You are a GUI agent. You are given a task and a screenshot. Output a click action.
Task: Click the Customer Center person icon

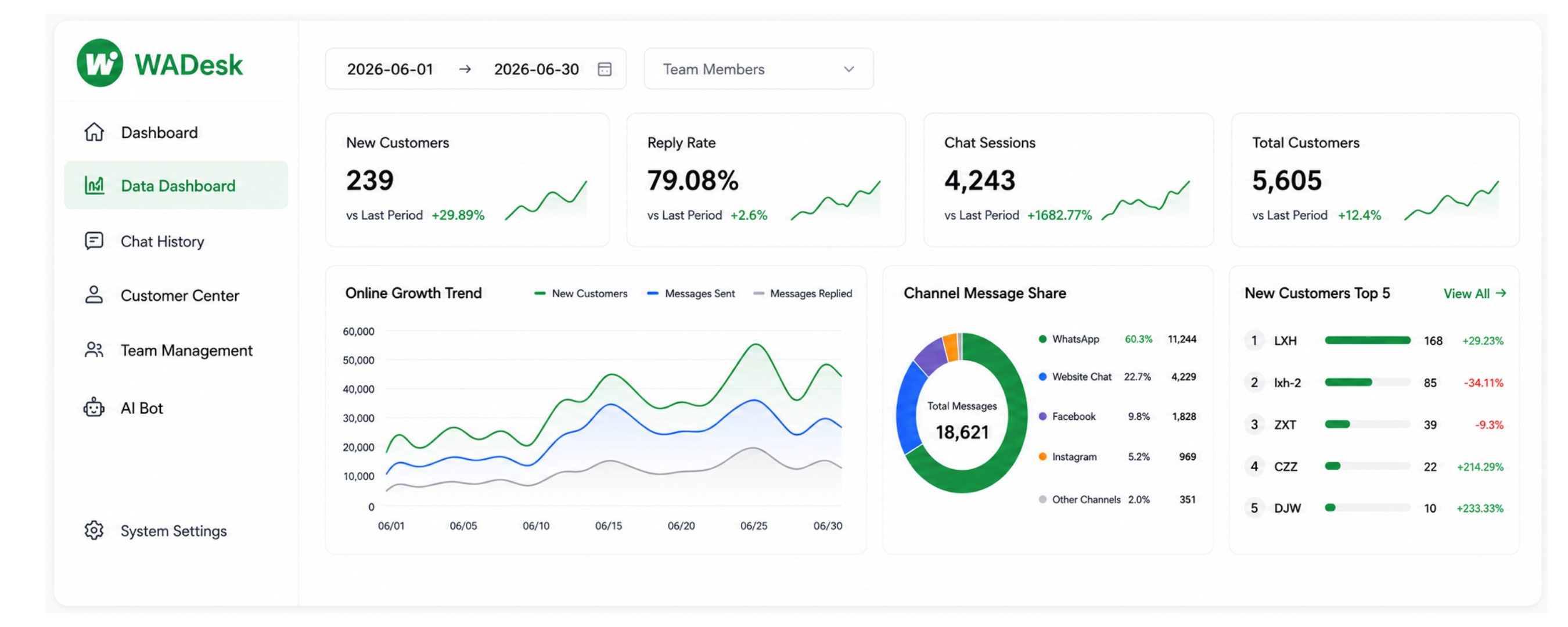click(93, 296)
